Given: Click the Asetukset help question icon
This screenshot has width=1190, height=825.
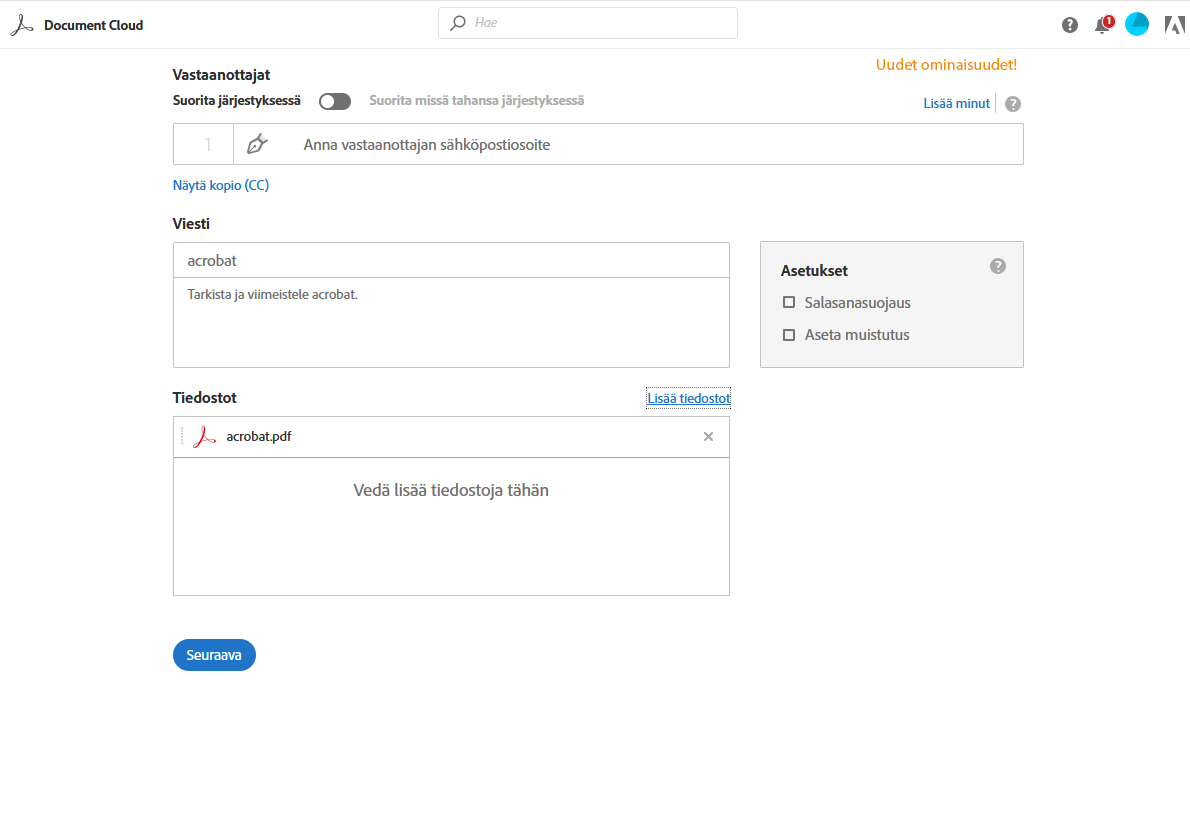Looking at the screenshot, I should (998, 266).
